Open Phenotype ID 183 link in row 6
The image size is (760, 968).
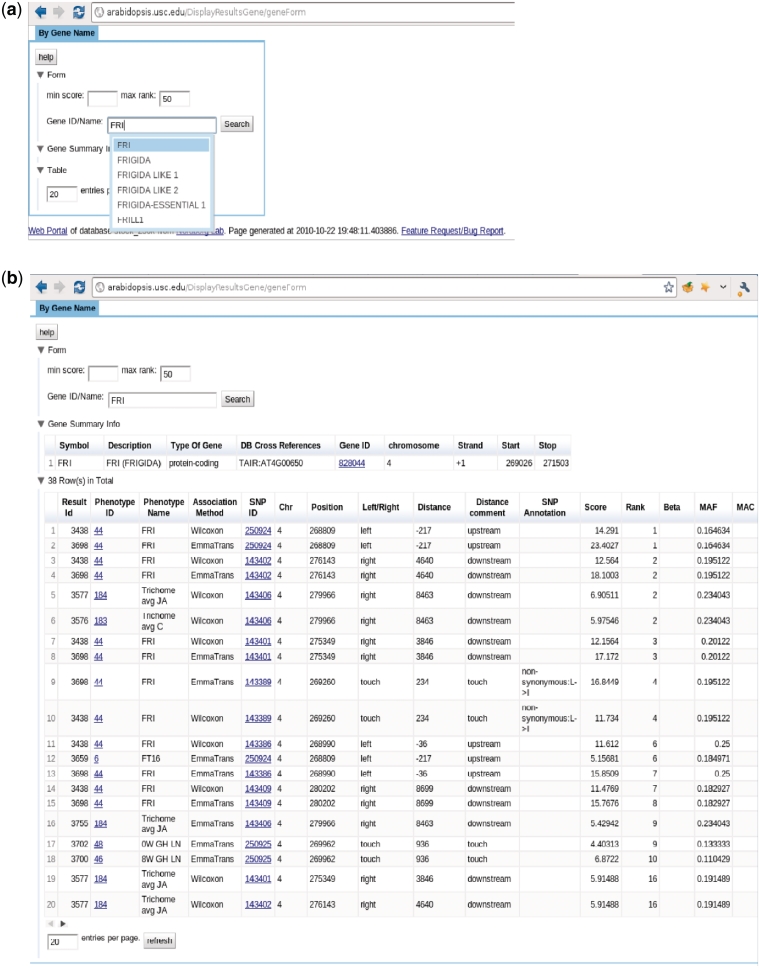coord(101,621)
